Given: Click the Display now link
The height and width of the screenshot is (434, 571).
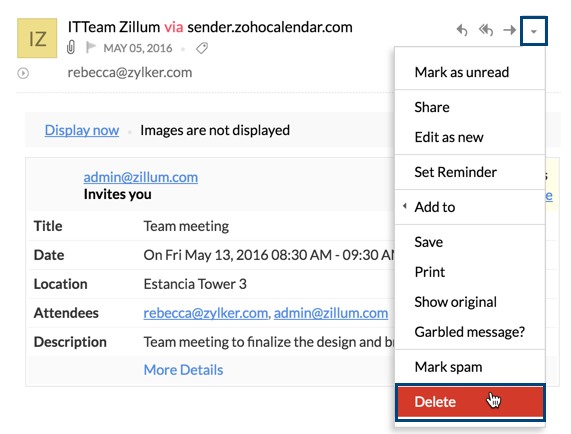Looking at the screenshot, I should pos(82,130).
